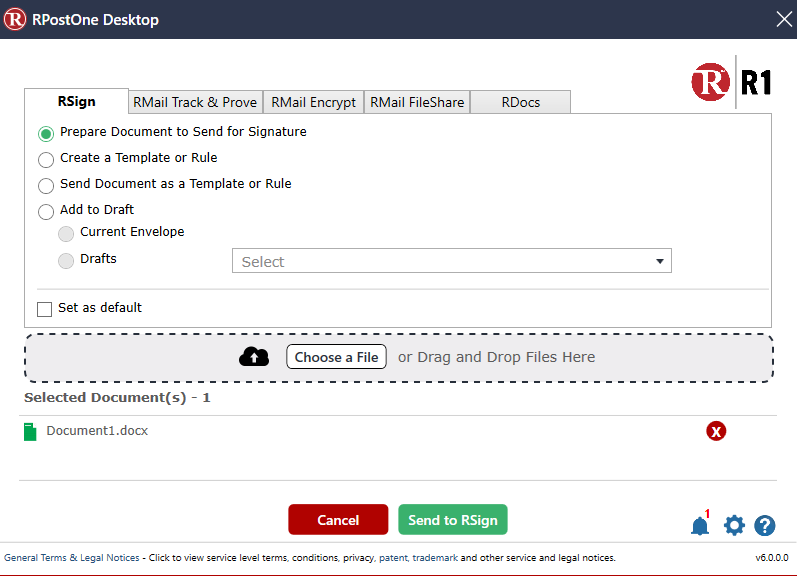Select Add to Draft option
The height and width of the screenshot is (576, 797).
point(46,211)
